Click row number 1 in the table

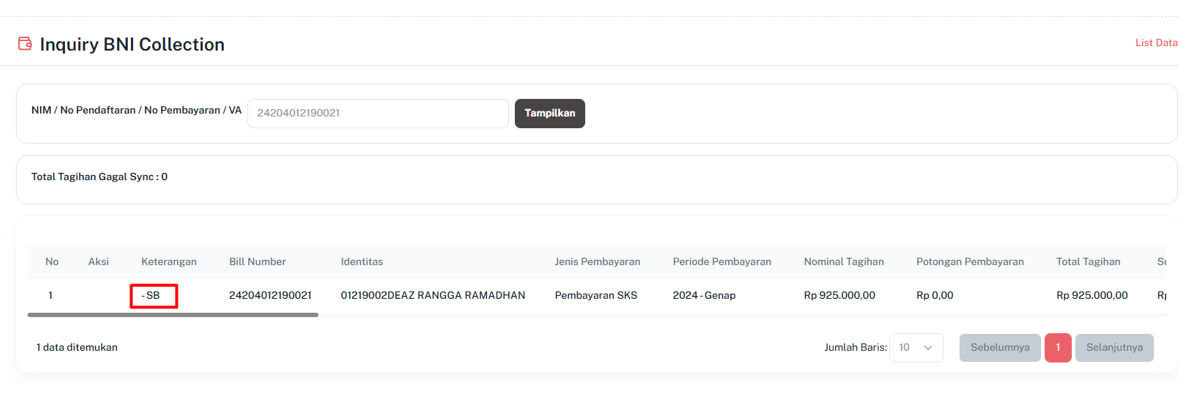pos(50,295)
